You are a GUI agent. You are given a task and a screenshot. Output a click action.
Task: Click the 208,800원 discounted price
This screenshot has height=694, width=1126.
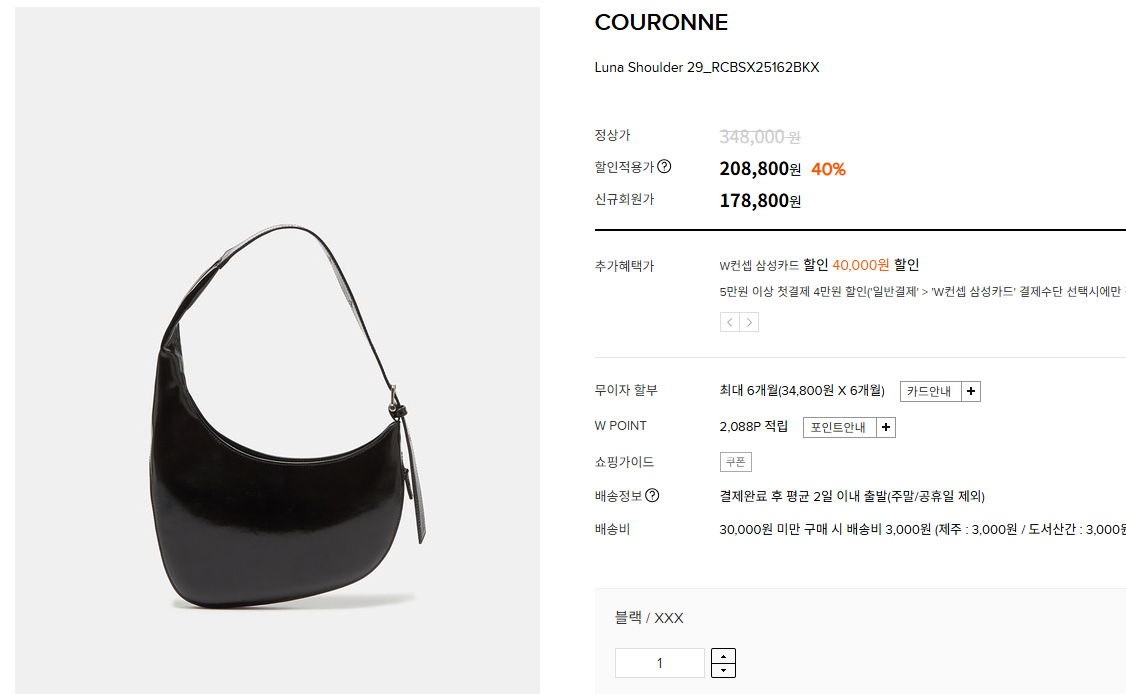[760, 169]
